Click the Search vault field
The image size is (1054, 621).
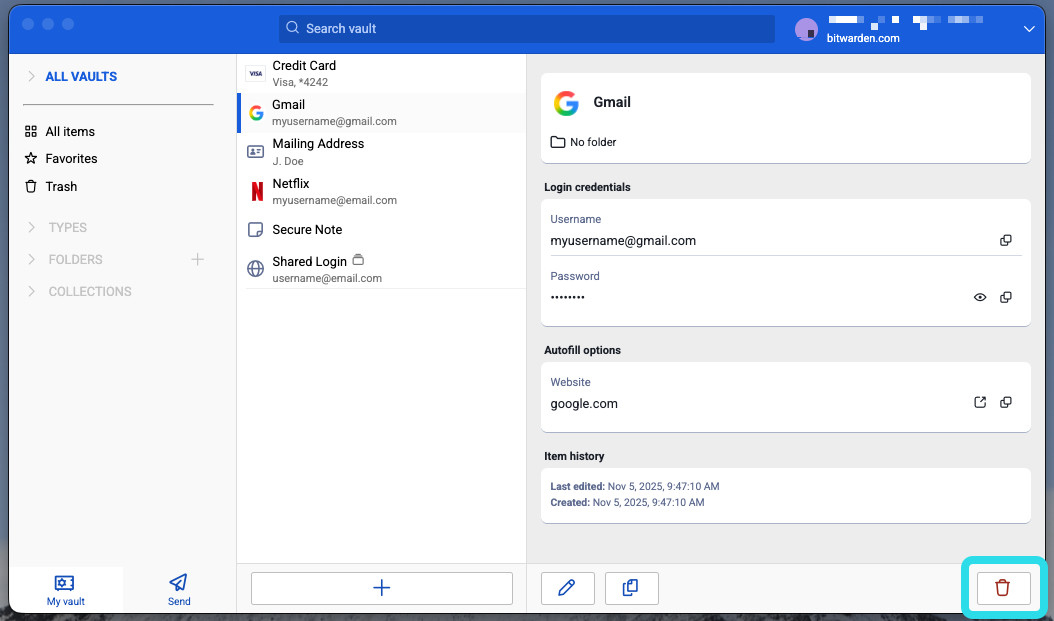click(526, 29)
